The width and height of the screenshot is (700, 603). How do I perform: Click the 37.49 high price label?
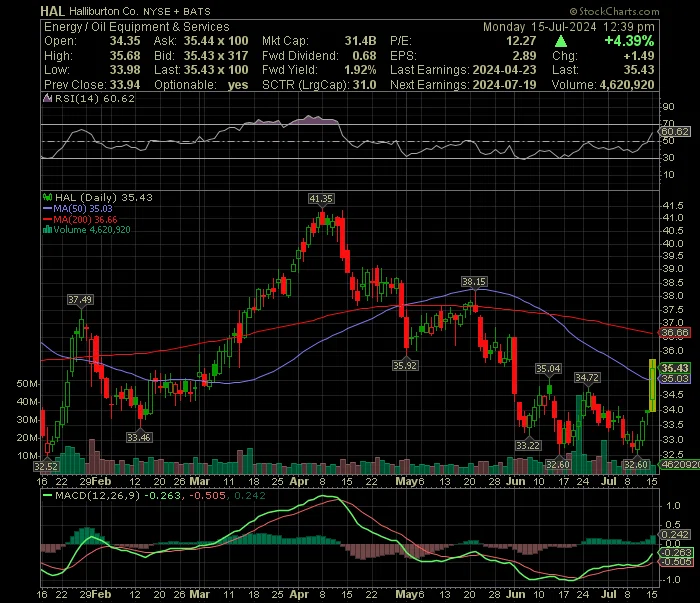point(80,299)
